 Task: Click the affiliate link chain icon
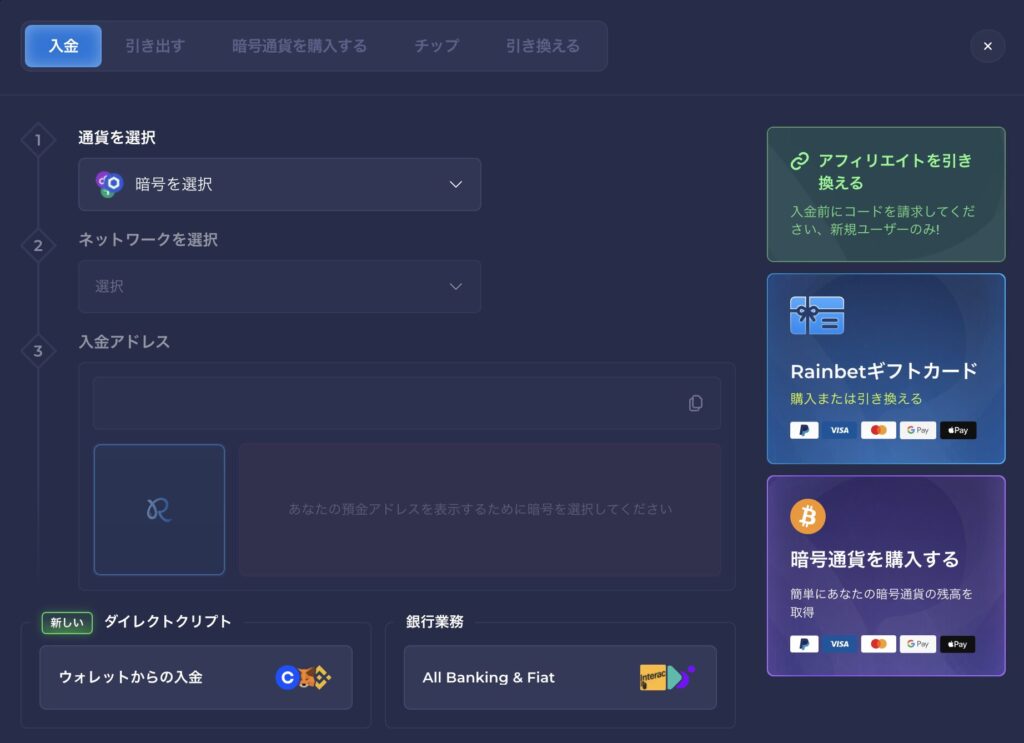pyautogui.click(x=799, y=161)
